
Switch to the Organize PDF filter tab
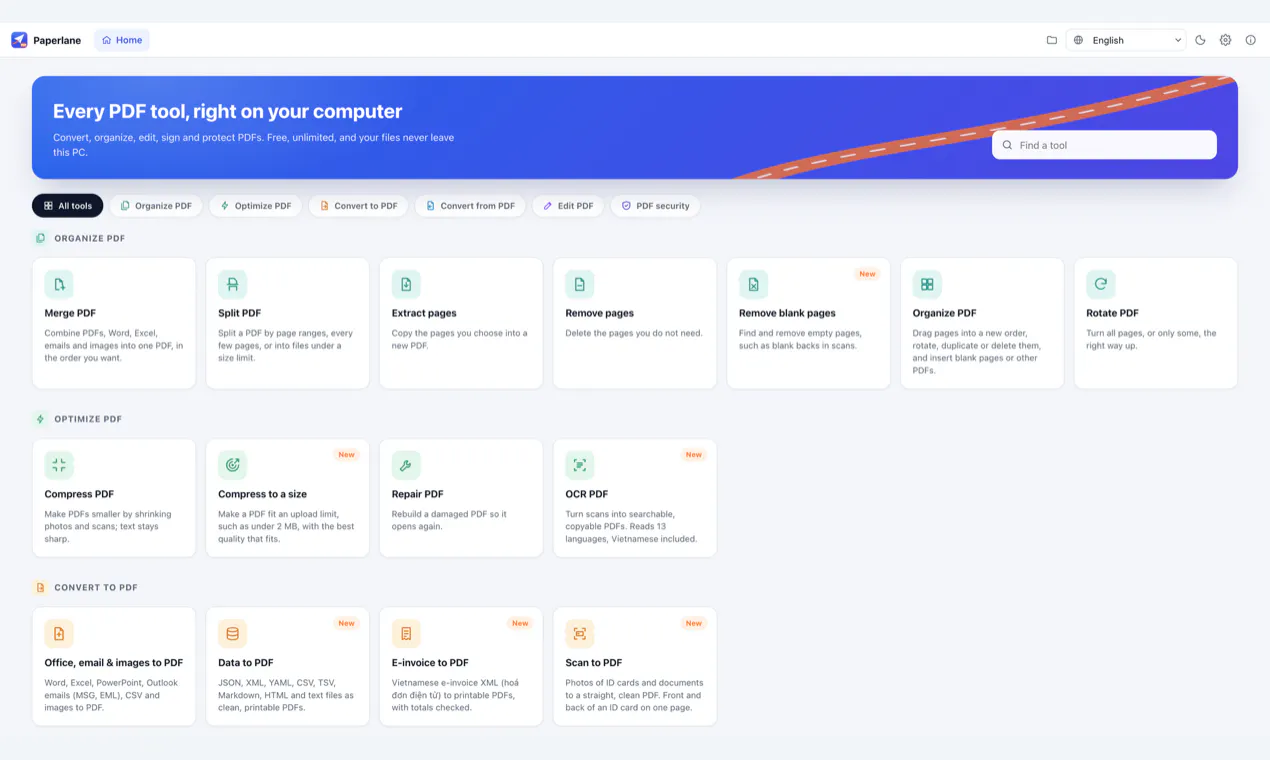click(156, 206)
